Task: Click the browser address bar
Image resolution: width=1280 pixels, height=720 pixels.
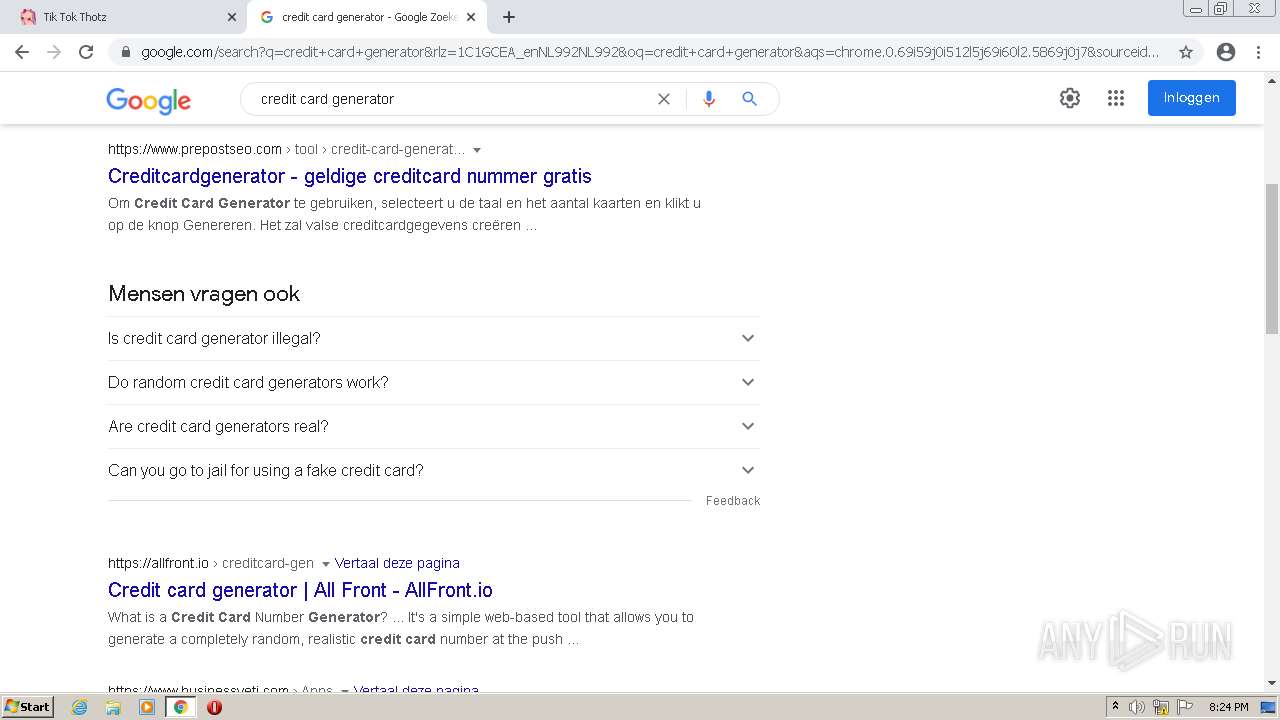Action: pyautogui.click(x=650, y=52)
